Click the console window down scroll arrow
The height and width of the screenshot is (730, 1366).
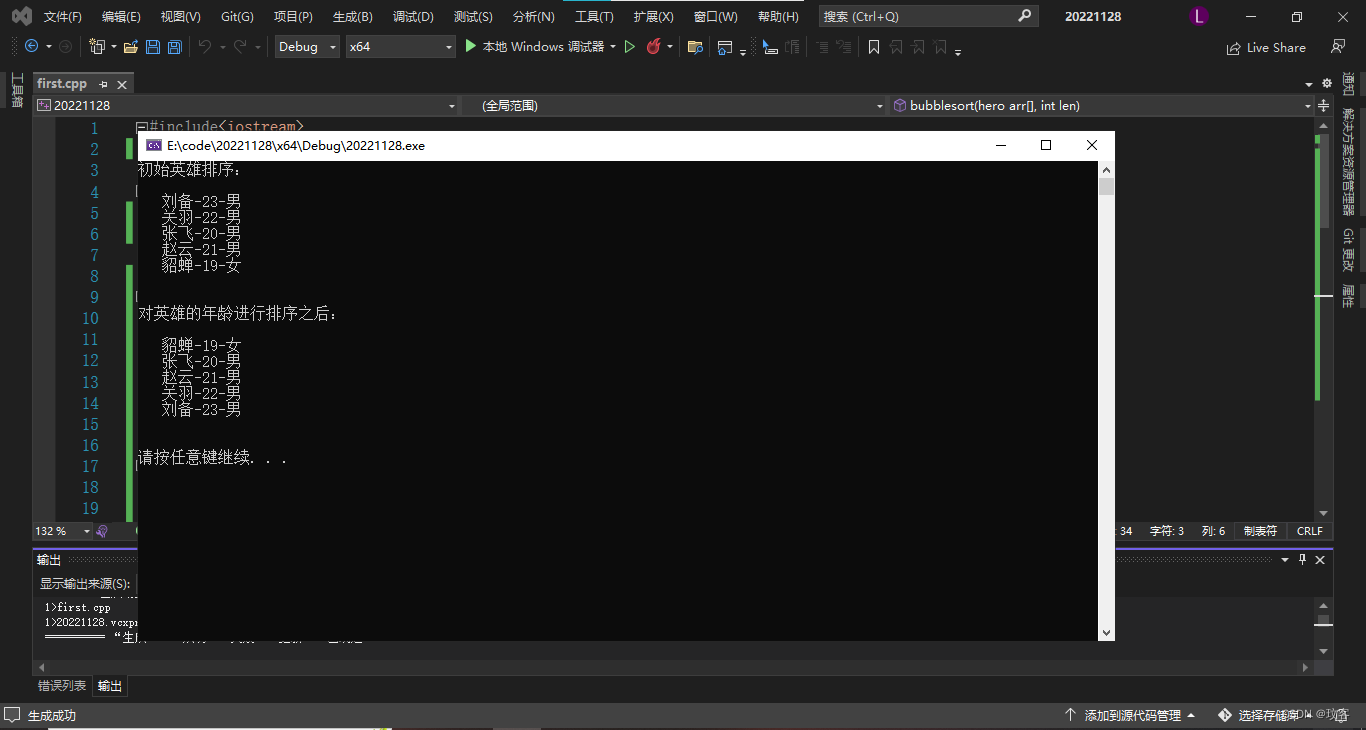1106,632
